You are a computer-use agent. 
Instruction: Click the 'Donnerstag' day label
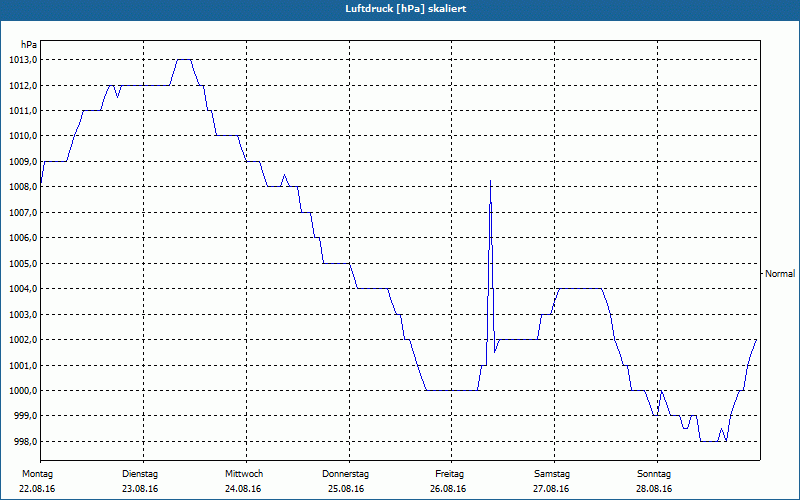coord(345,474)
